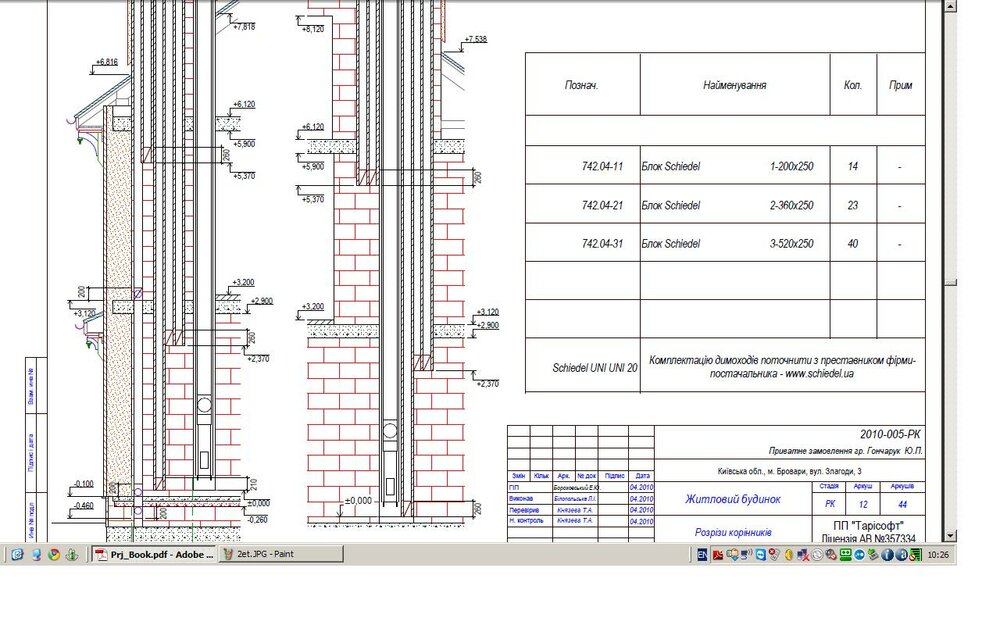
Task: Click the blue round tray icon with two dots
Action: pyautogui.click(x=859, y=555)
